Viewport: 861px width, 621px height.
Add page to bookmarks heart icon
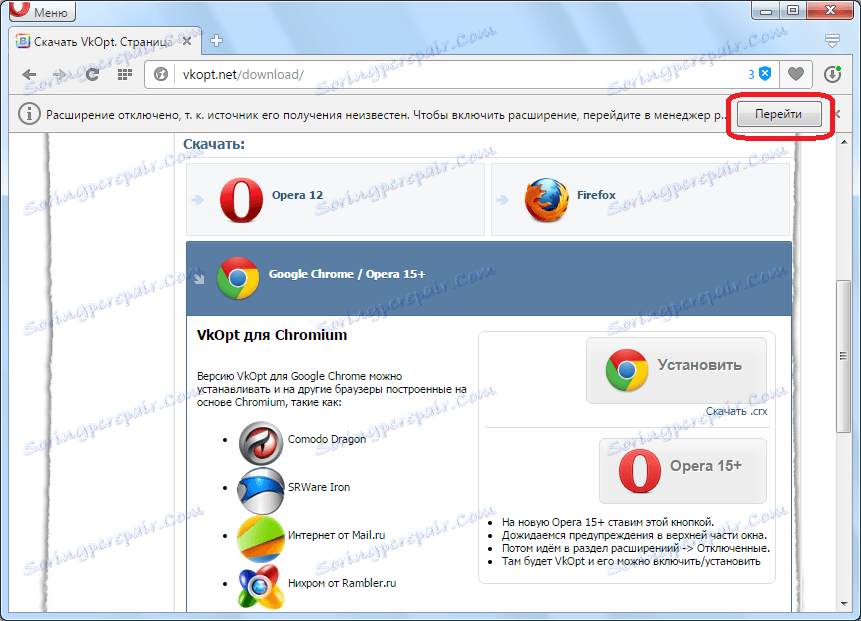[796, 74]
